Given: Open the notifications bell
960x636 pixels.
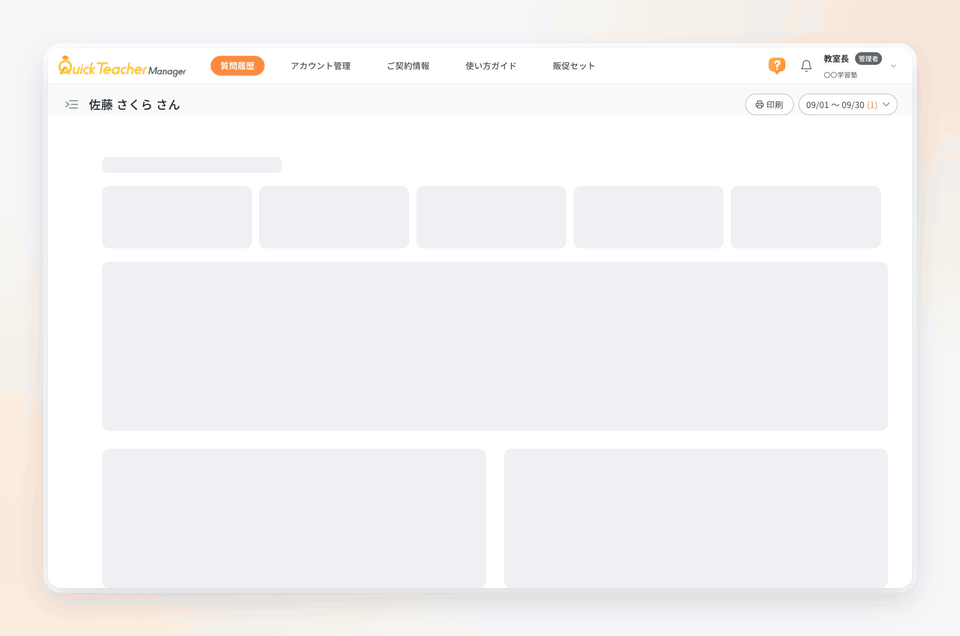Looking at the screenshot, I should (806, 65).
